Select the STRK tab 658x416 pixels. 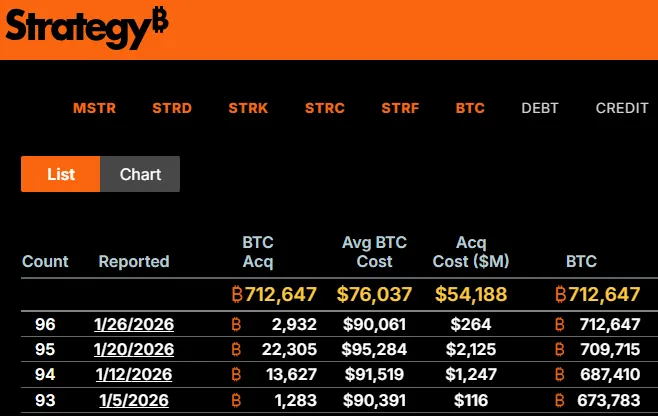pos(248,108)
